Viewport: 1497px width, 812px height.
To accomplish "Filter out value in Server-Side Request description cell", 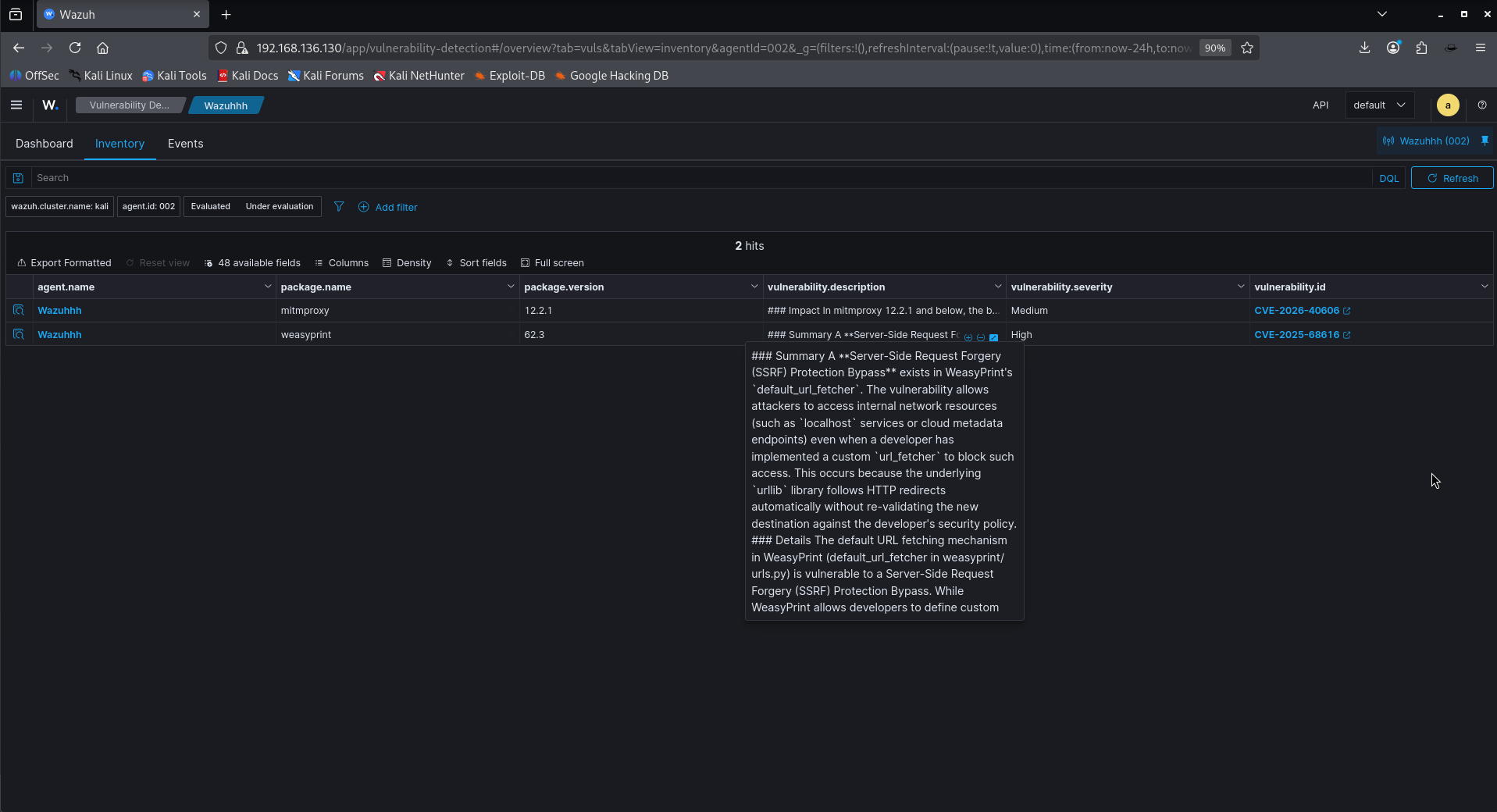I will [981, 337].
